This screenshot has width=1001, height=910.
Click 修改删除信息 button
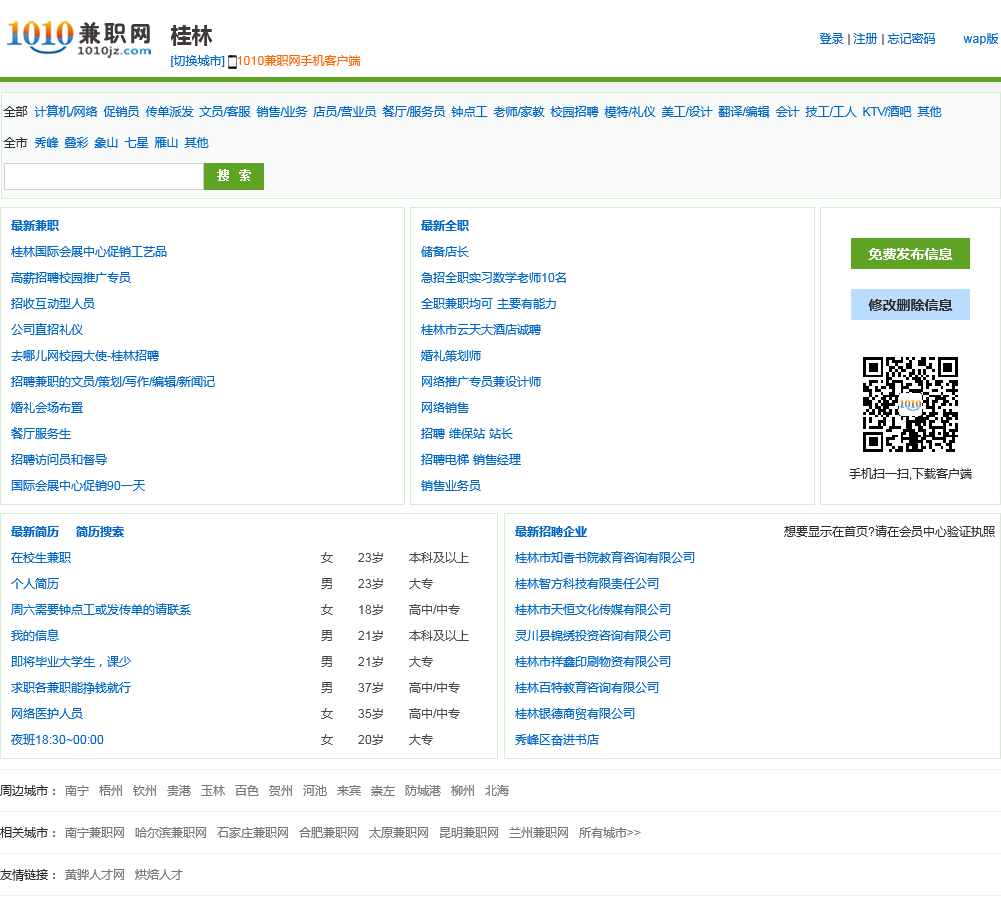coord(910,305)
